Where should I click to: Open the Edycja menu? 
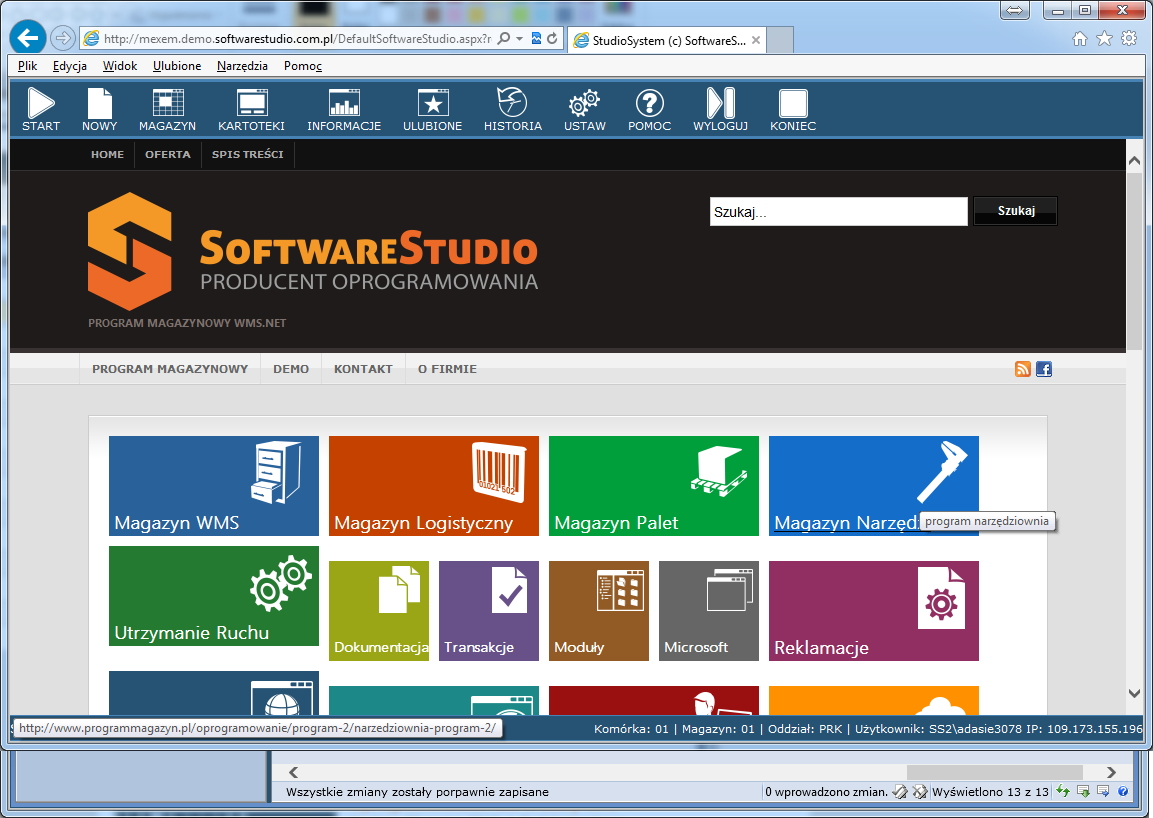(x=70, y=65)
